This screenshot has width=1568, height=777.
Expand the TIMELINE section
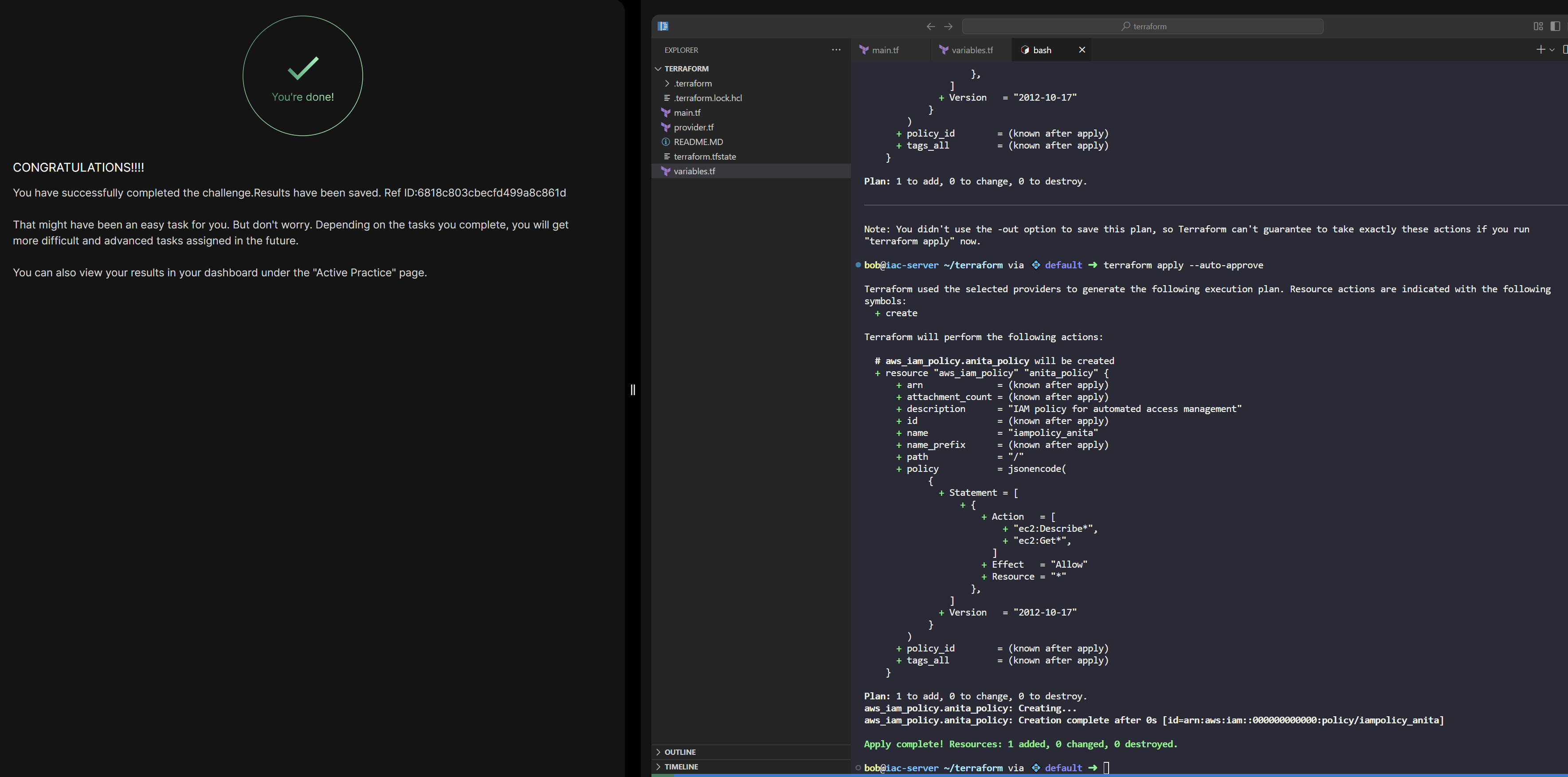(x=681, y=767)
